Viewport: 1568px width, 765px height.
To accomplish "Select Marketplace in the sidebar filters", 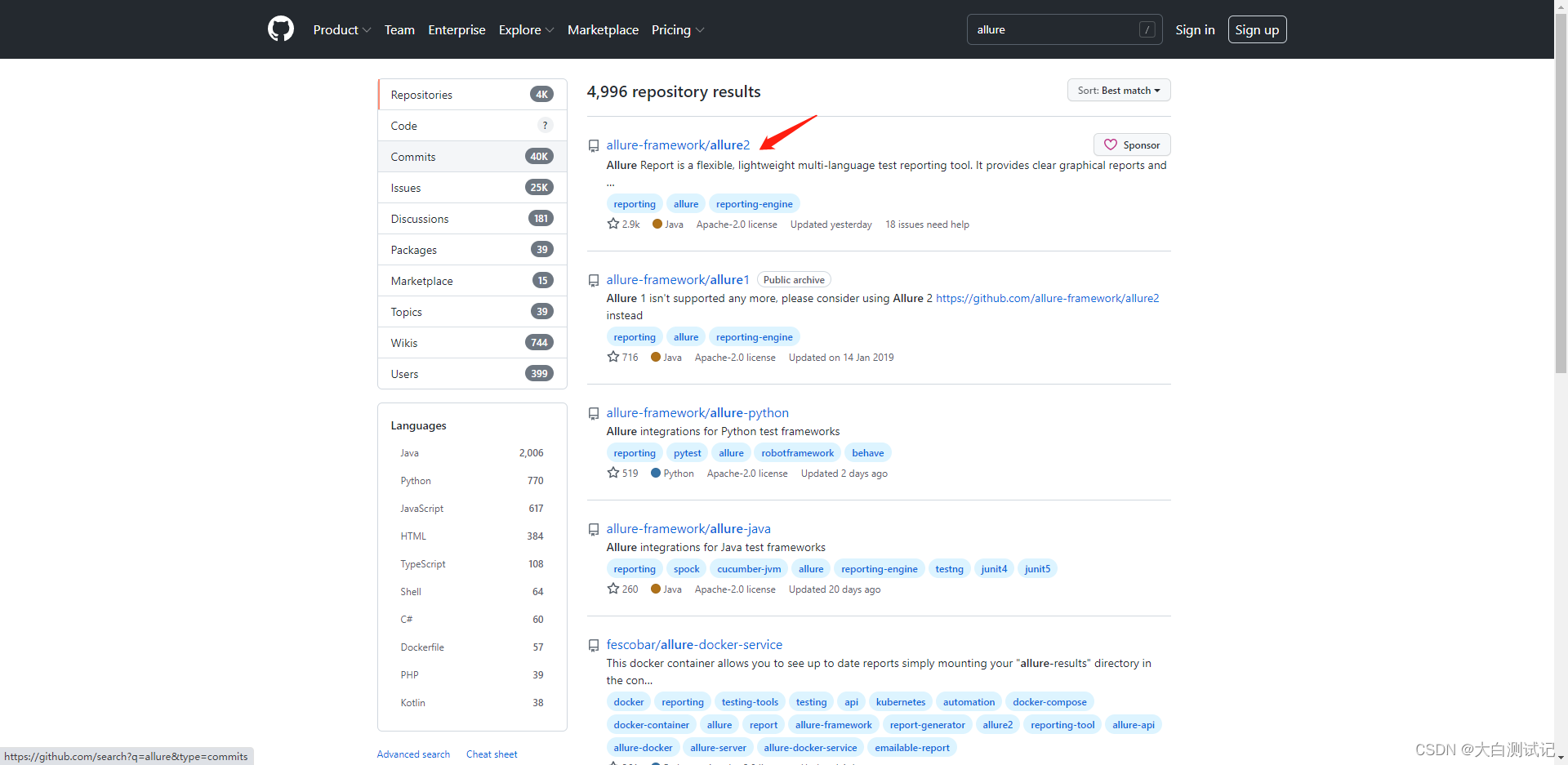I will pos(472,281).
